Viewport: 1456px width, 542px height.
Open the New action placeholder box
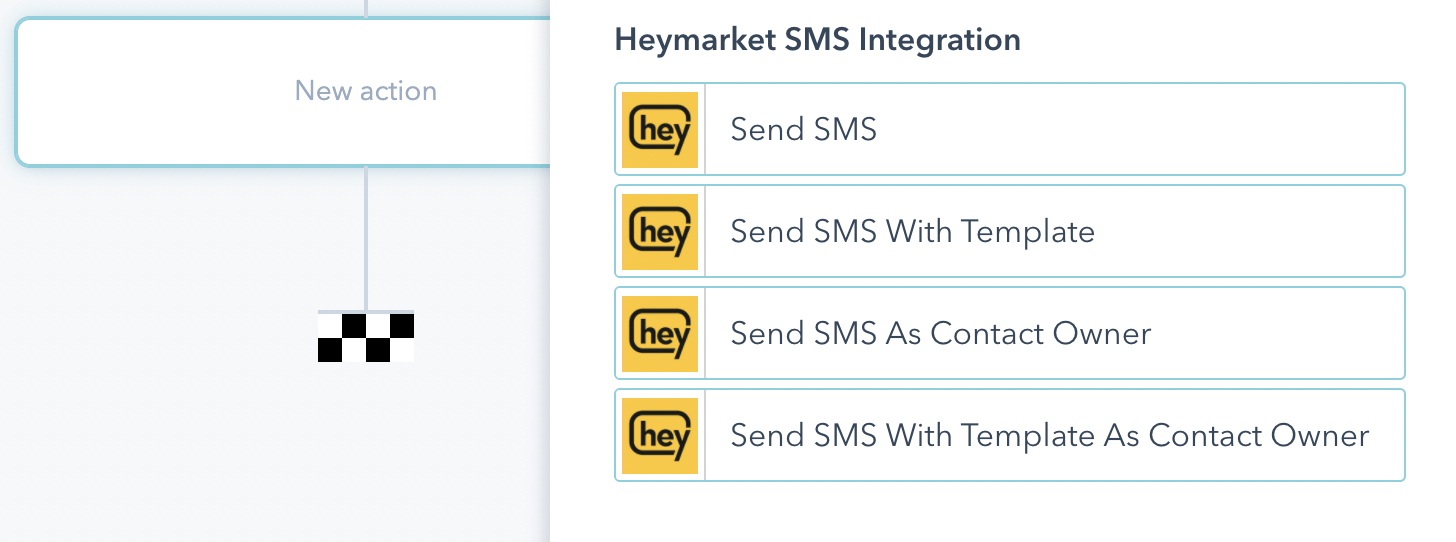point(200,92)
